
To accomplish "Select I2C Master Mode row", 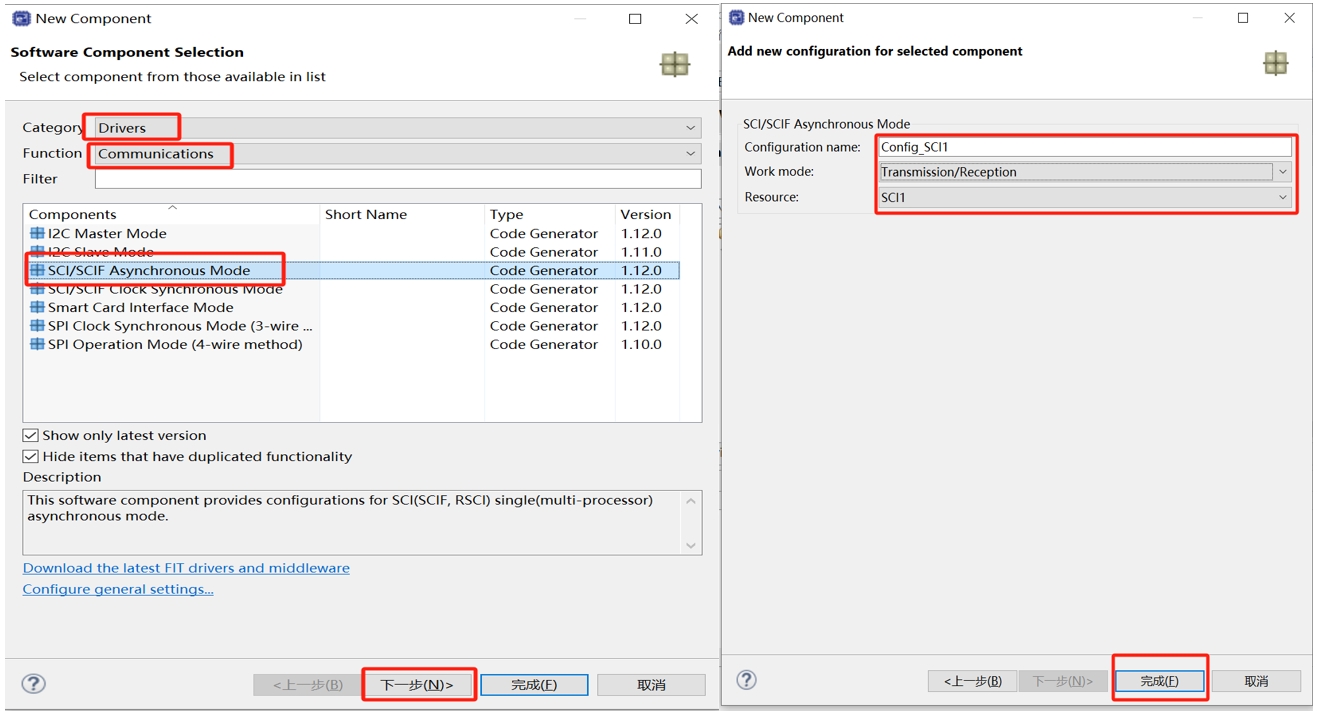I will [351, 233].
